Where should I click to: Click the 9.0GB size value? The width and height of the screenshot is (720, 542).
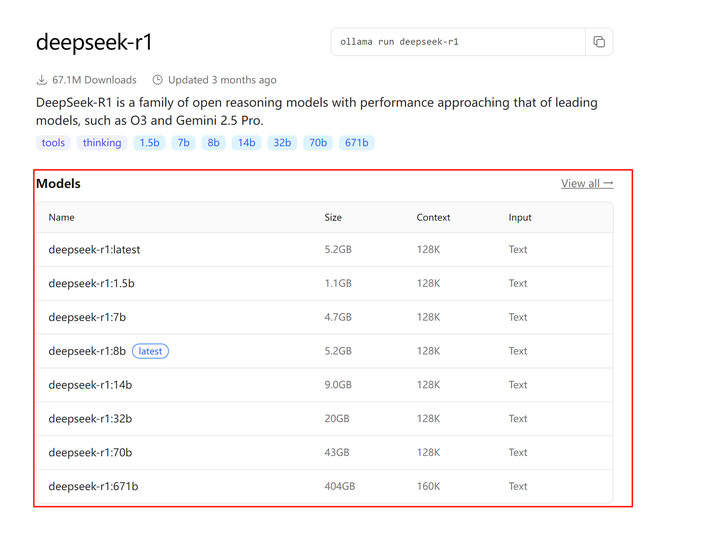[338, 385]
